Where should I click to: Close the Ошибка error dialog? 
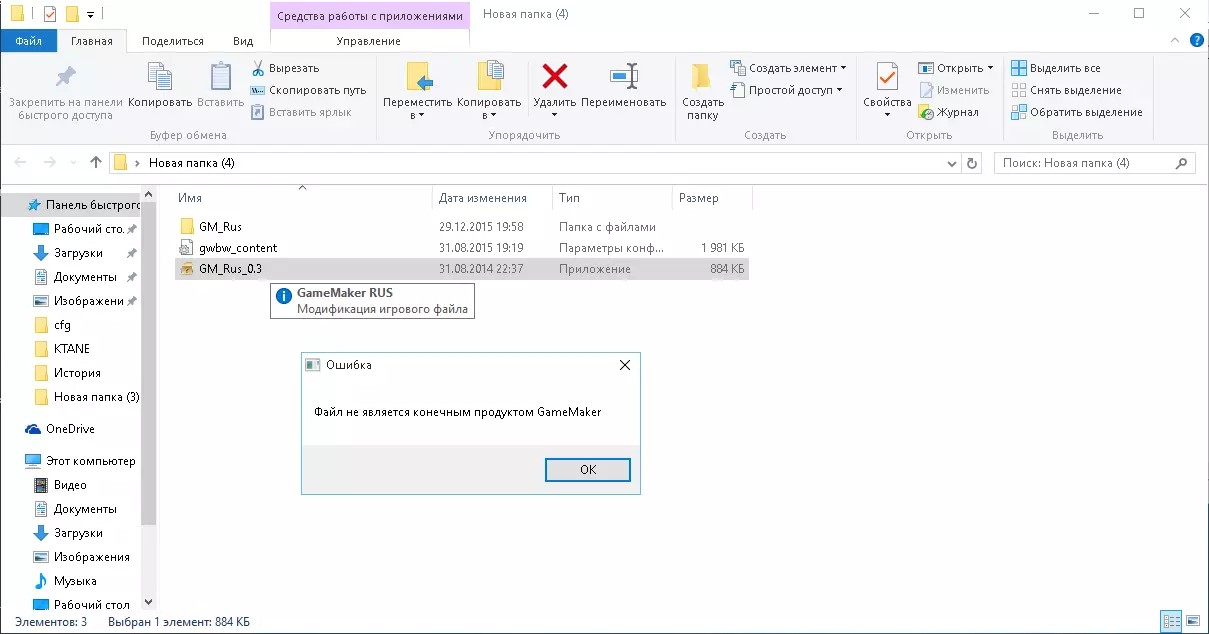(625, 365)
